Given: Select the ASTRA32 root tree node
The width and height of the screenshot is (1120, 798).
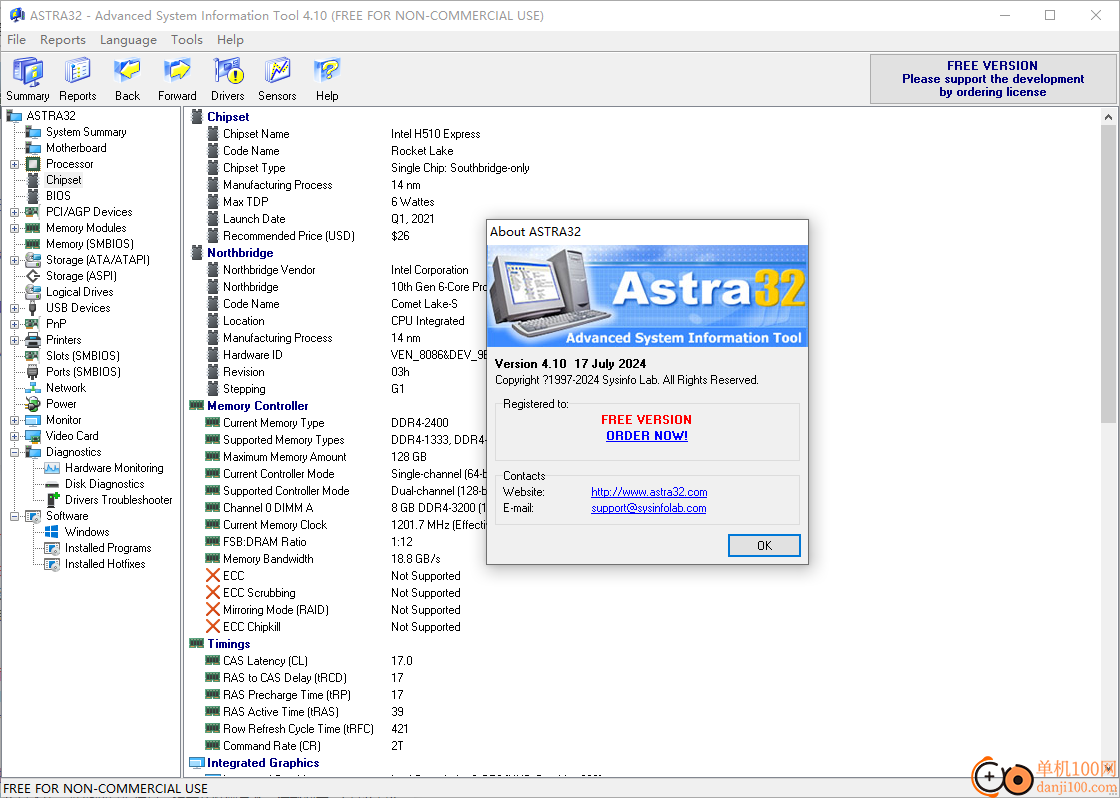Looking at the screenshot, I should pos(51,116).
